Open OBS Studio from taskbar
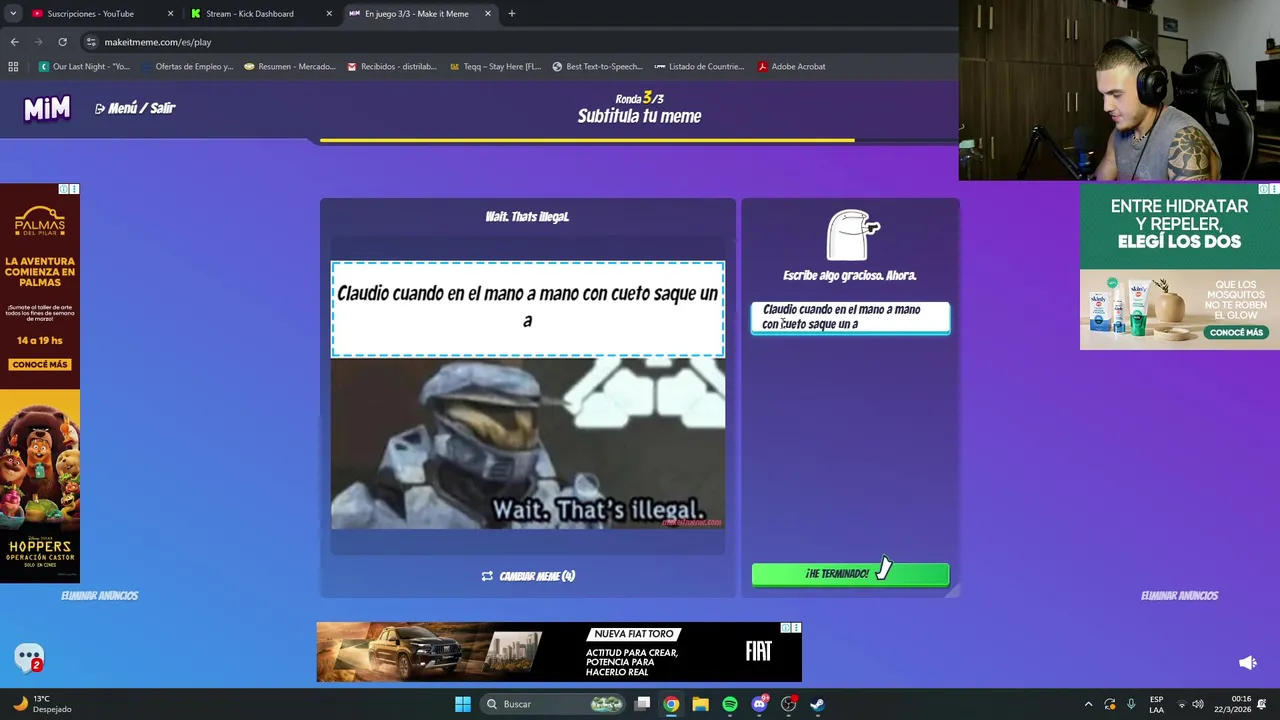1280x720 pixels. pyautogui.click(x=788, y=704)
